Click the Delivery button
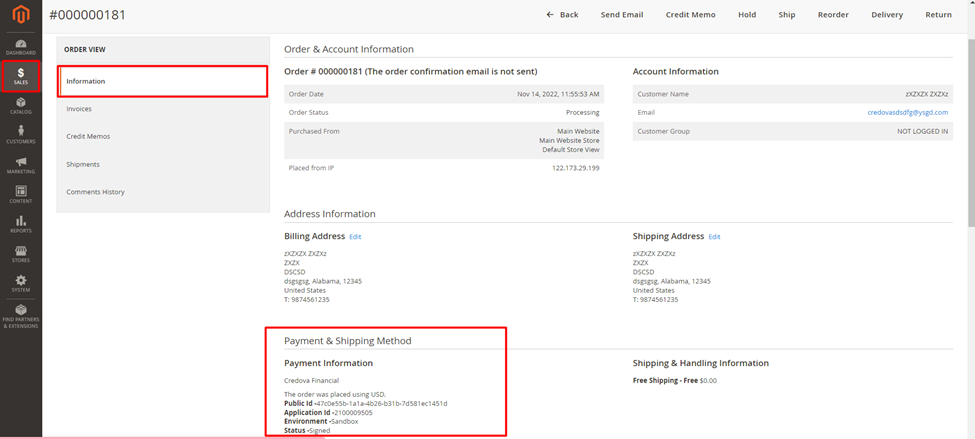This screenshot has width=975, height=439. point(887,15)
